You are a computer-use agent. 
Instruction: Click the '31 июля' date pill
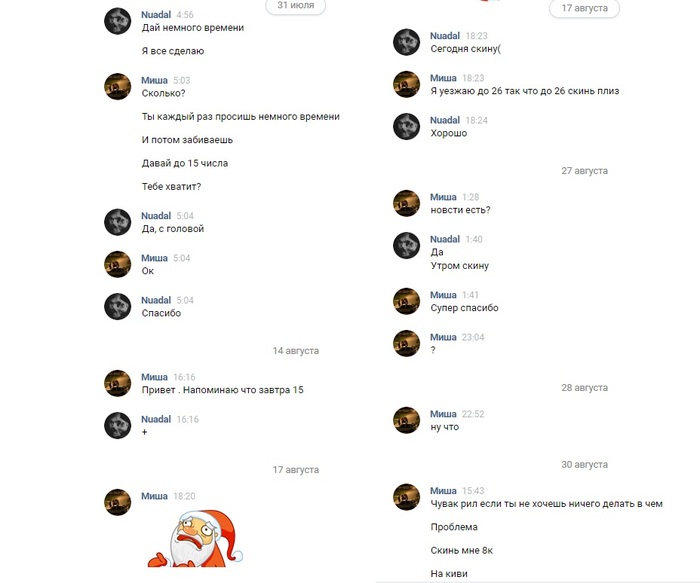click(296, 6)
